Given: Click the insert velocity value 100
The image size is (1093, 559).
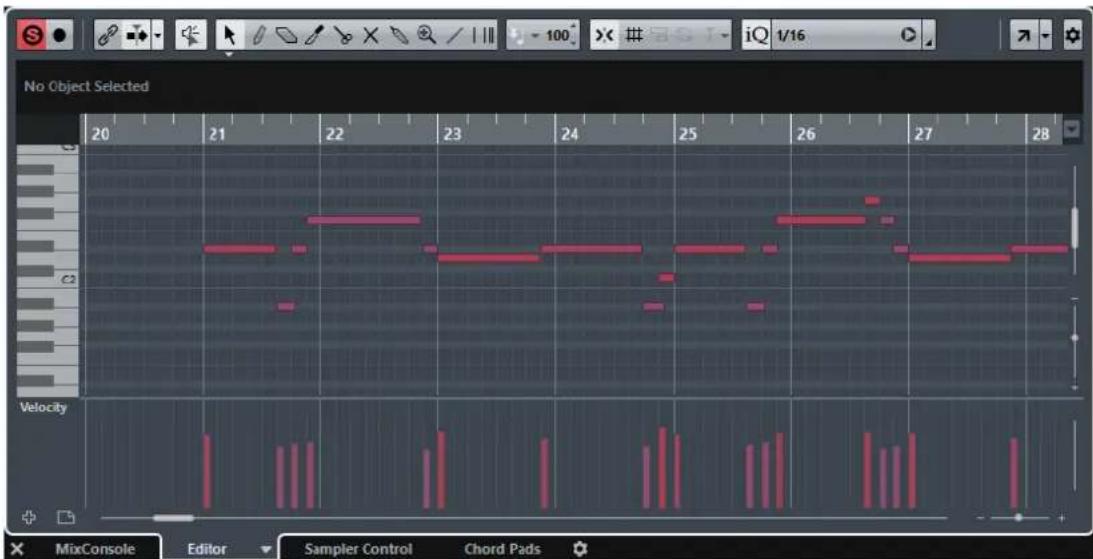Looking at the screenshot, I should (557, 35).
